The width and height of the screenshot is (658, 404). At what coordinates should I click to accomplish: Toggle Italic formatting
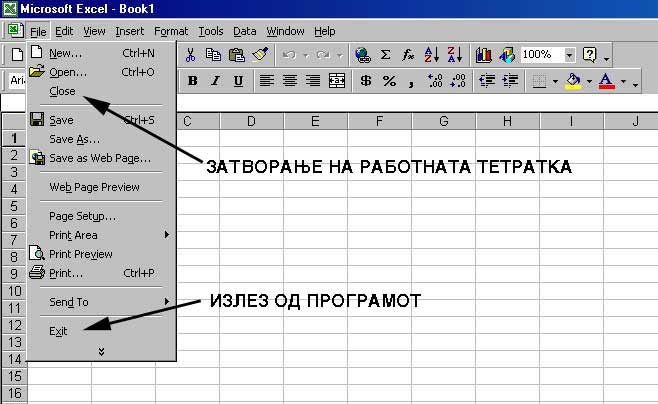(x=215, y=81)
